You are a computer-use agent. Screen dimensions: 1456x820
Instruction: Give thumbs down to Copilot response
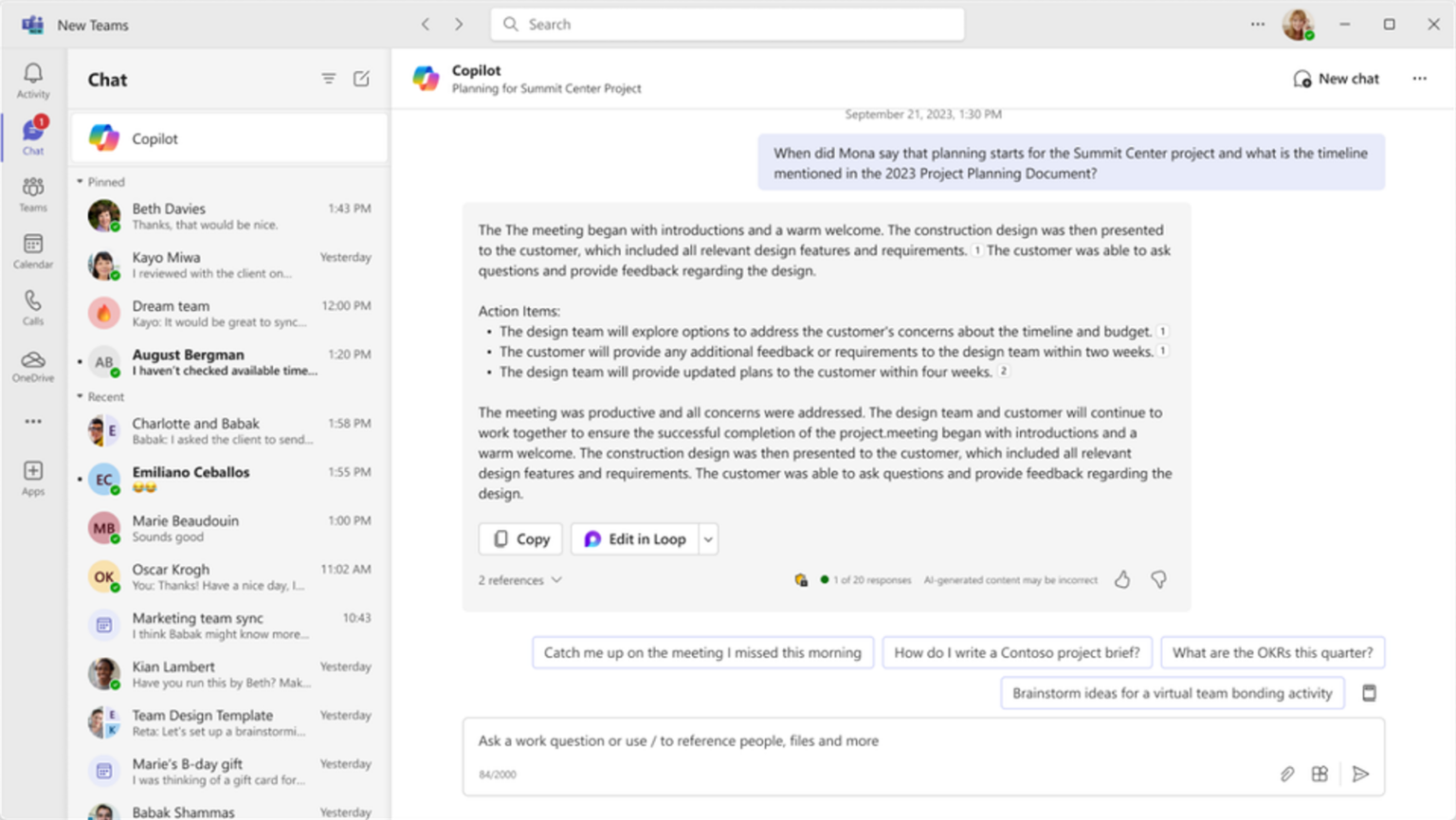[x=1158, y=579]
